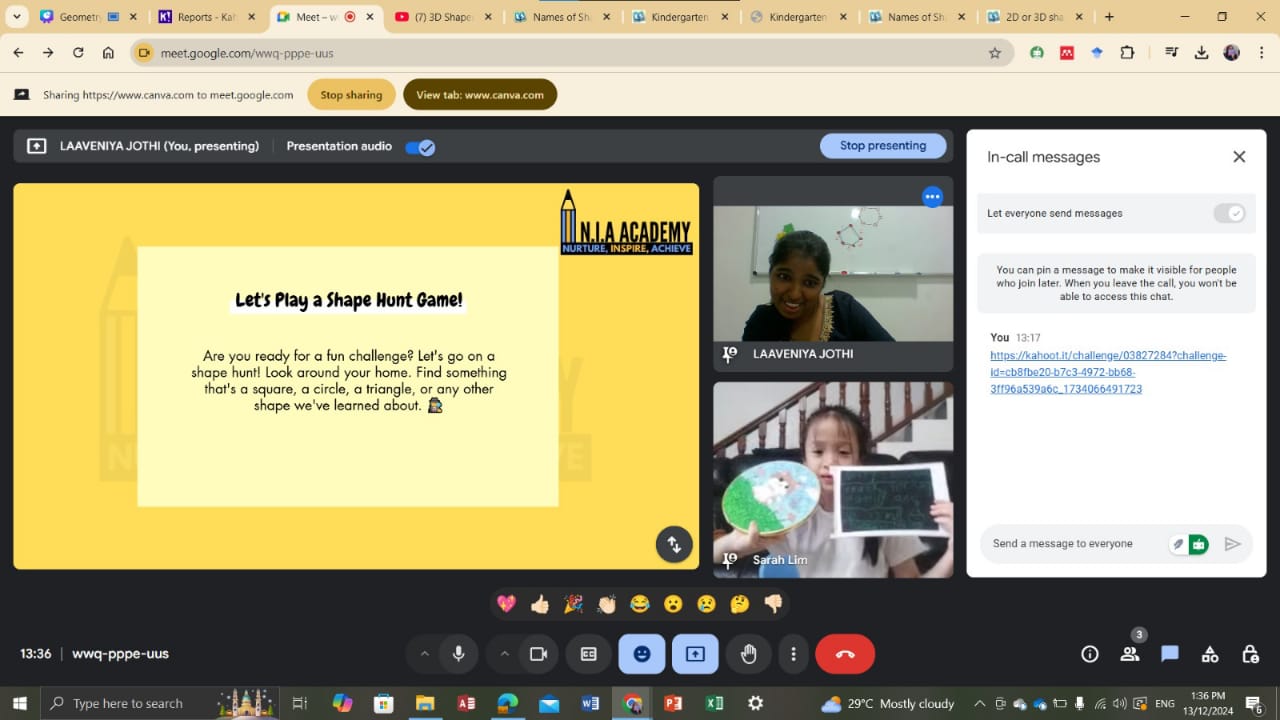This screenshot has height=720, width=1280.
Task: Open the people participants panel
Action: tap(1130, 654)
